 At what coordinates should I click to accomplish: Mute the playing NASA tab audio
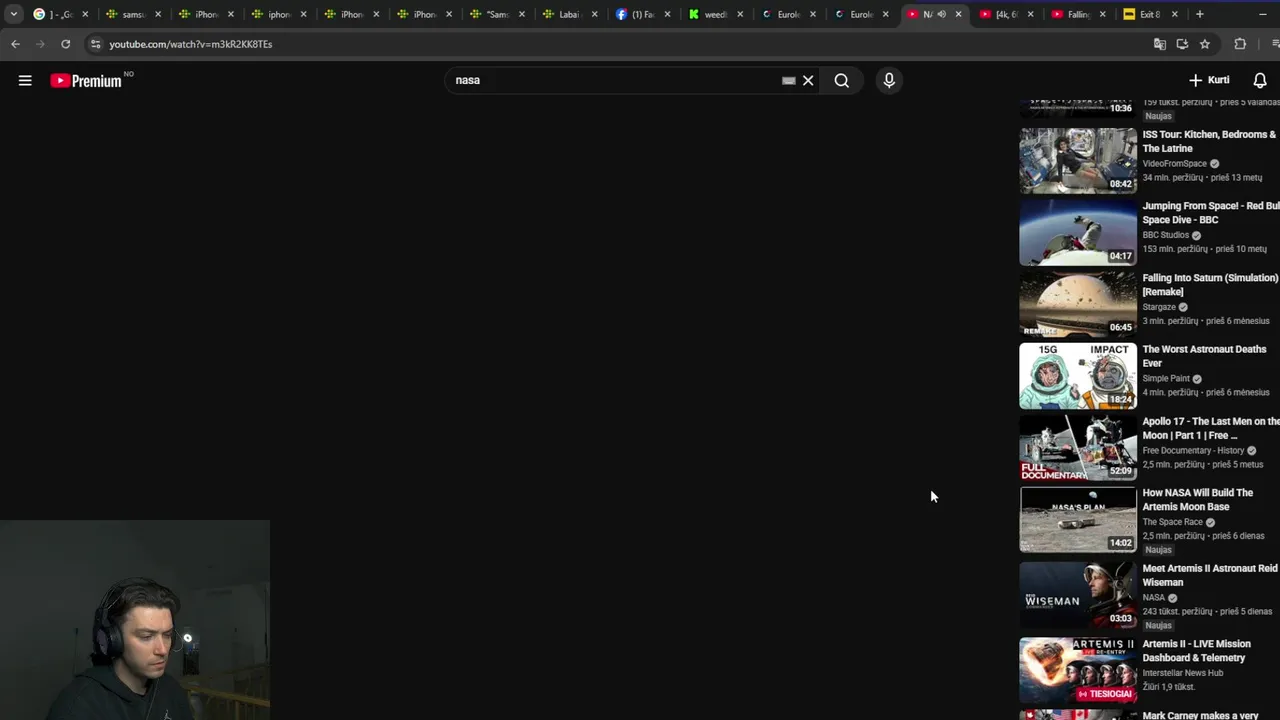coord(941,14)
